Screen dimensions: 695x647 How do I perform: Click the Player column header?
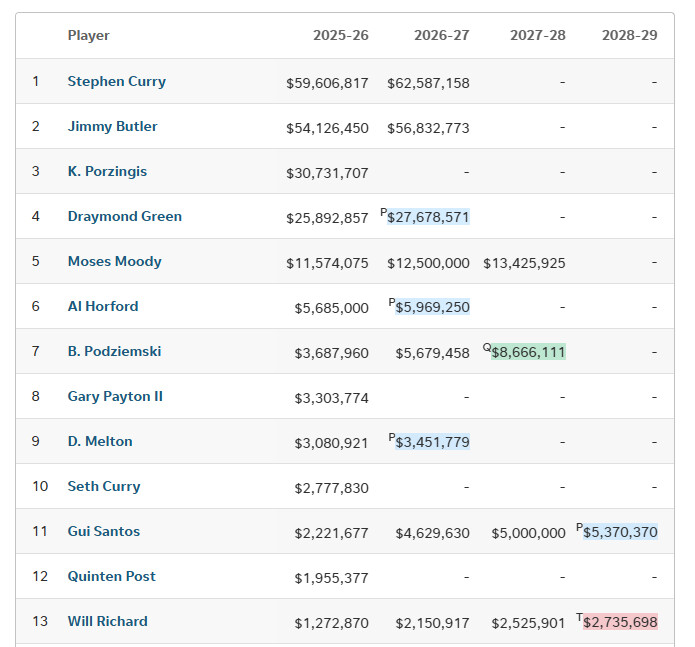coord(88,36)
